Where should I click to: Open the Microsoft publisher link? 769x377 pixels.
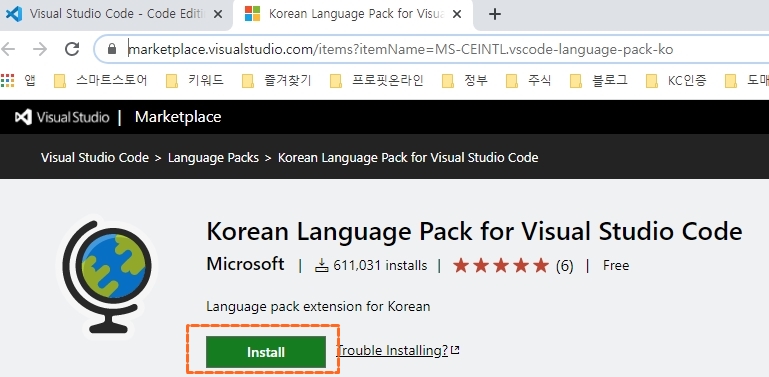pyautogui.click(x=245, y=264)
